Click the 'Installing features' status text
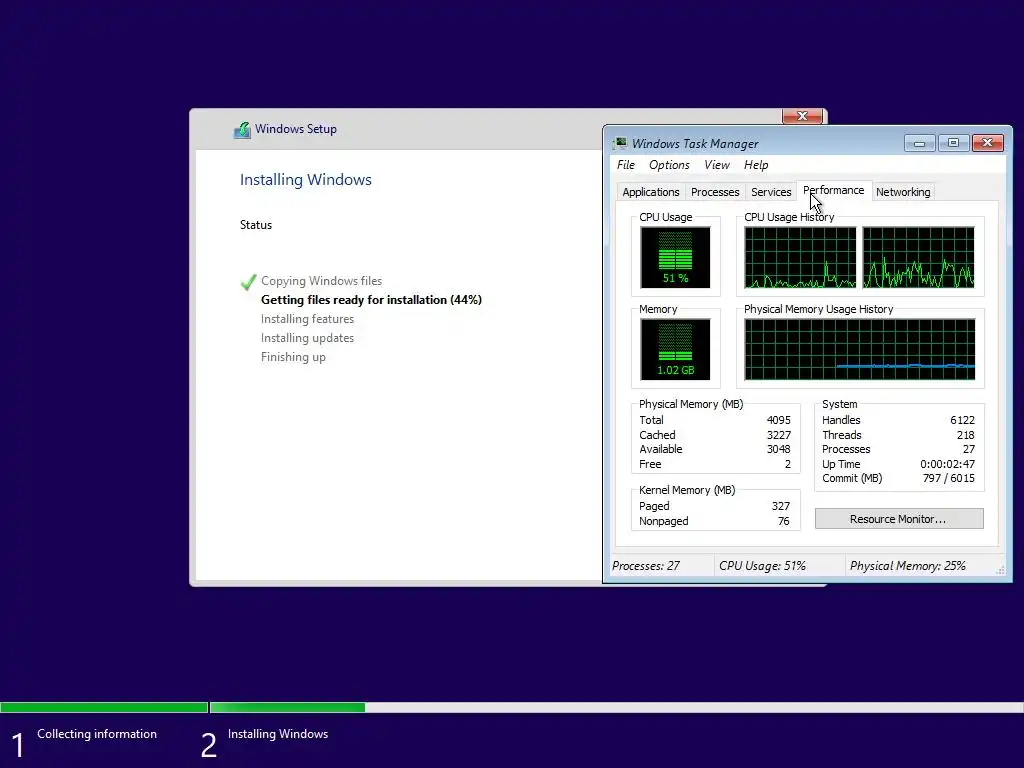Screen dimensions: 1024x768 point(307,319)
